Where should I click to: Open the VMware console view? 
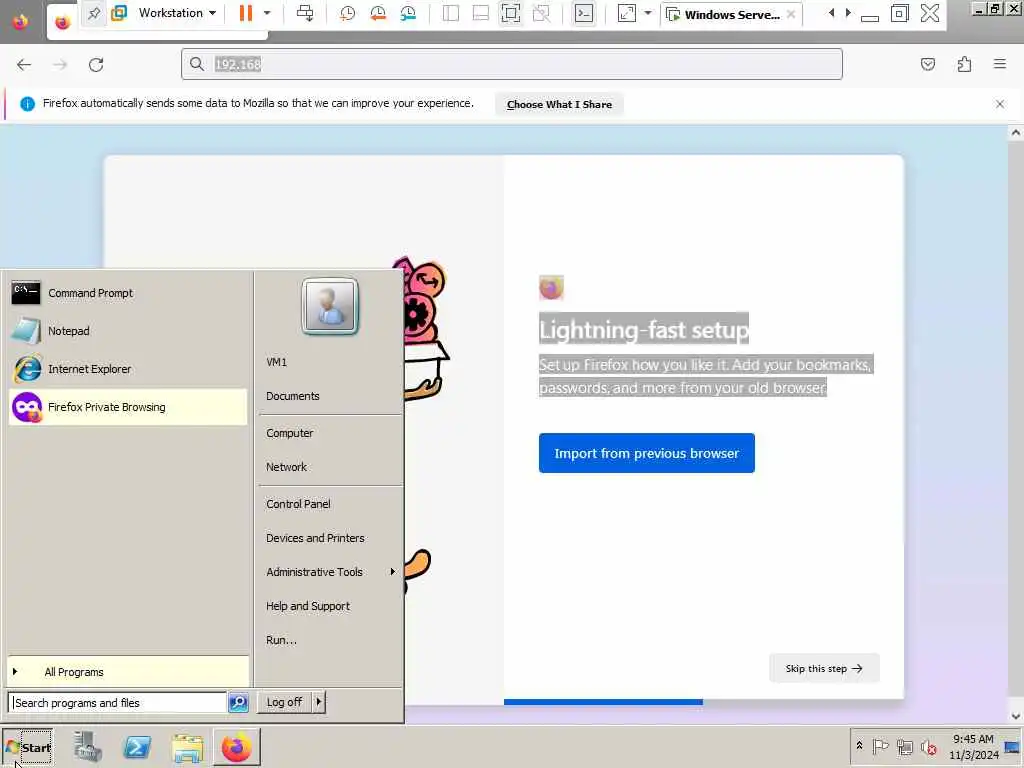point(584,13)
